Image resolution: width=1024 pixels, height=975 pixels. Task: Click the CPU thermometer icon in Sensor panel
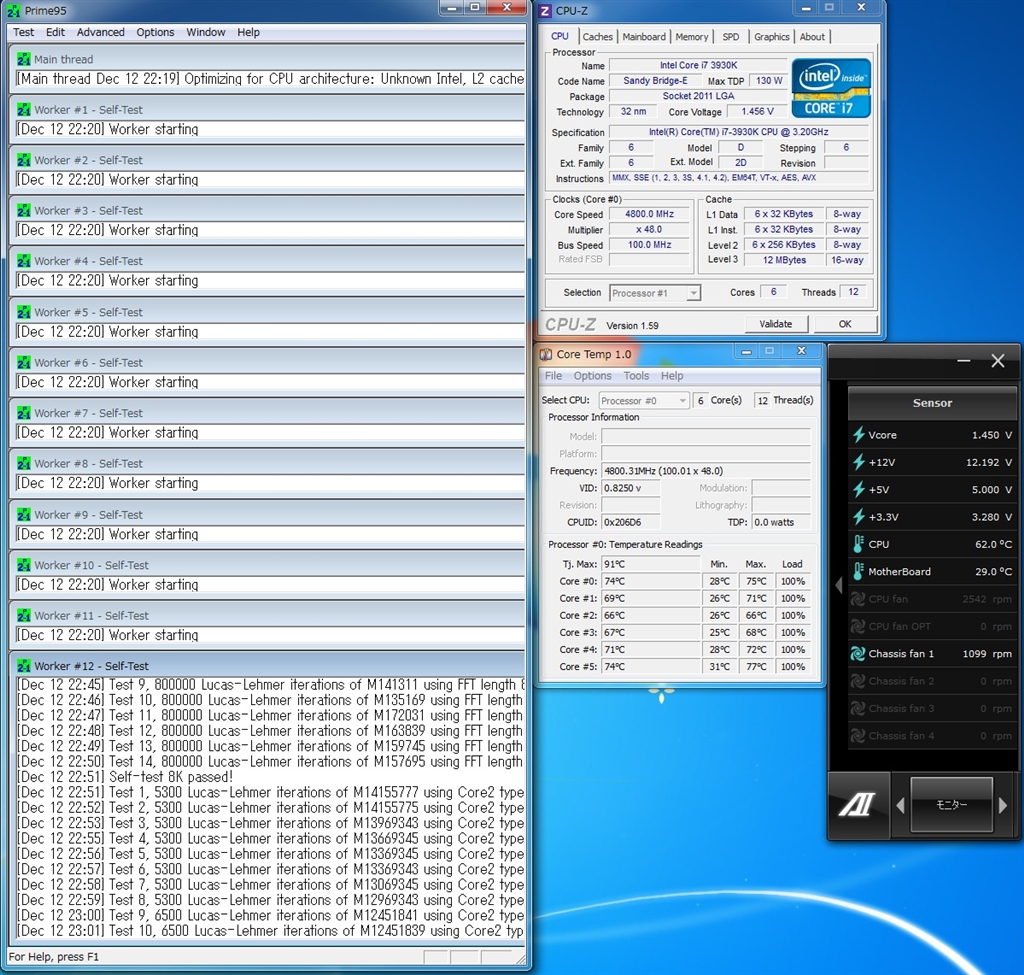click(858, 544)
